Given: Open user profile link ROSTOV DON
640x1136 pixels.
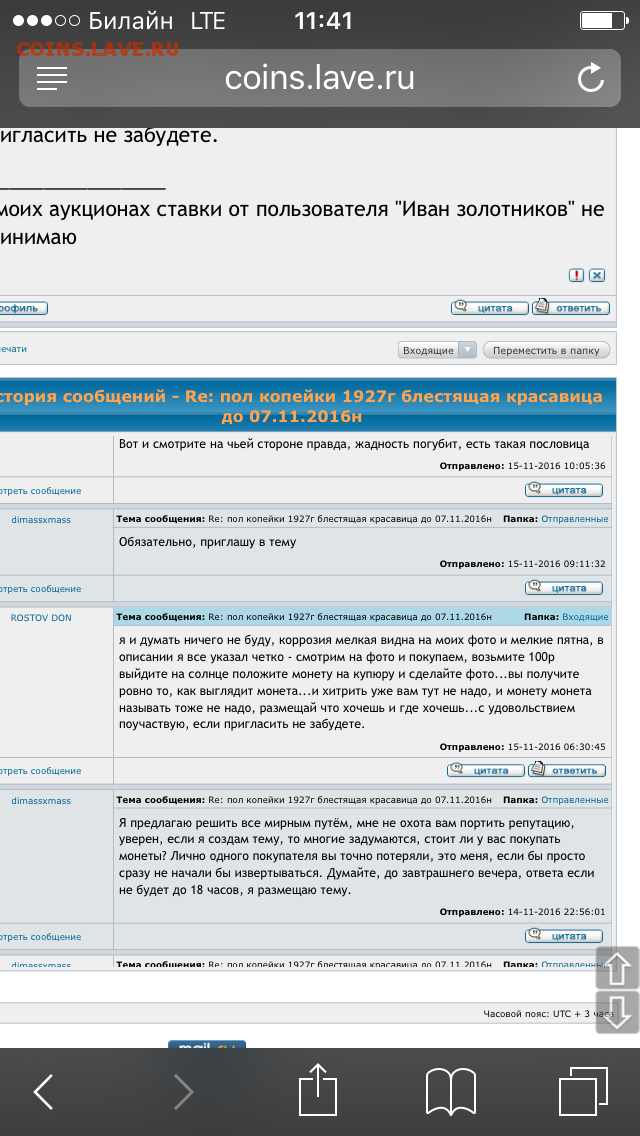Looking at the screenshot, I should (41, 617).
